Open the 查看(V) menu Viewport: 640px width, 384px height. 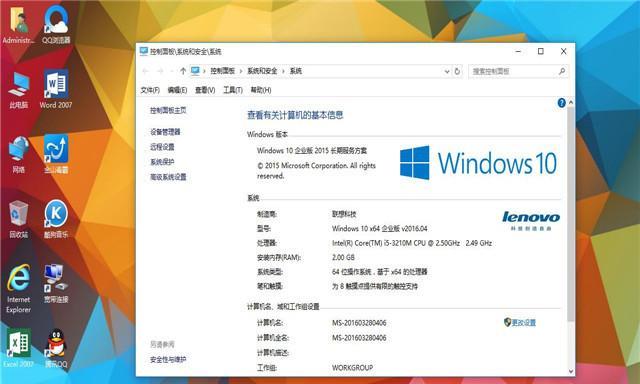tap(205, 90)
